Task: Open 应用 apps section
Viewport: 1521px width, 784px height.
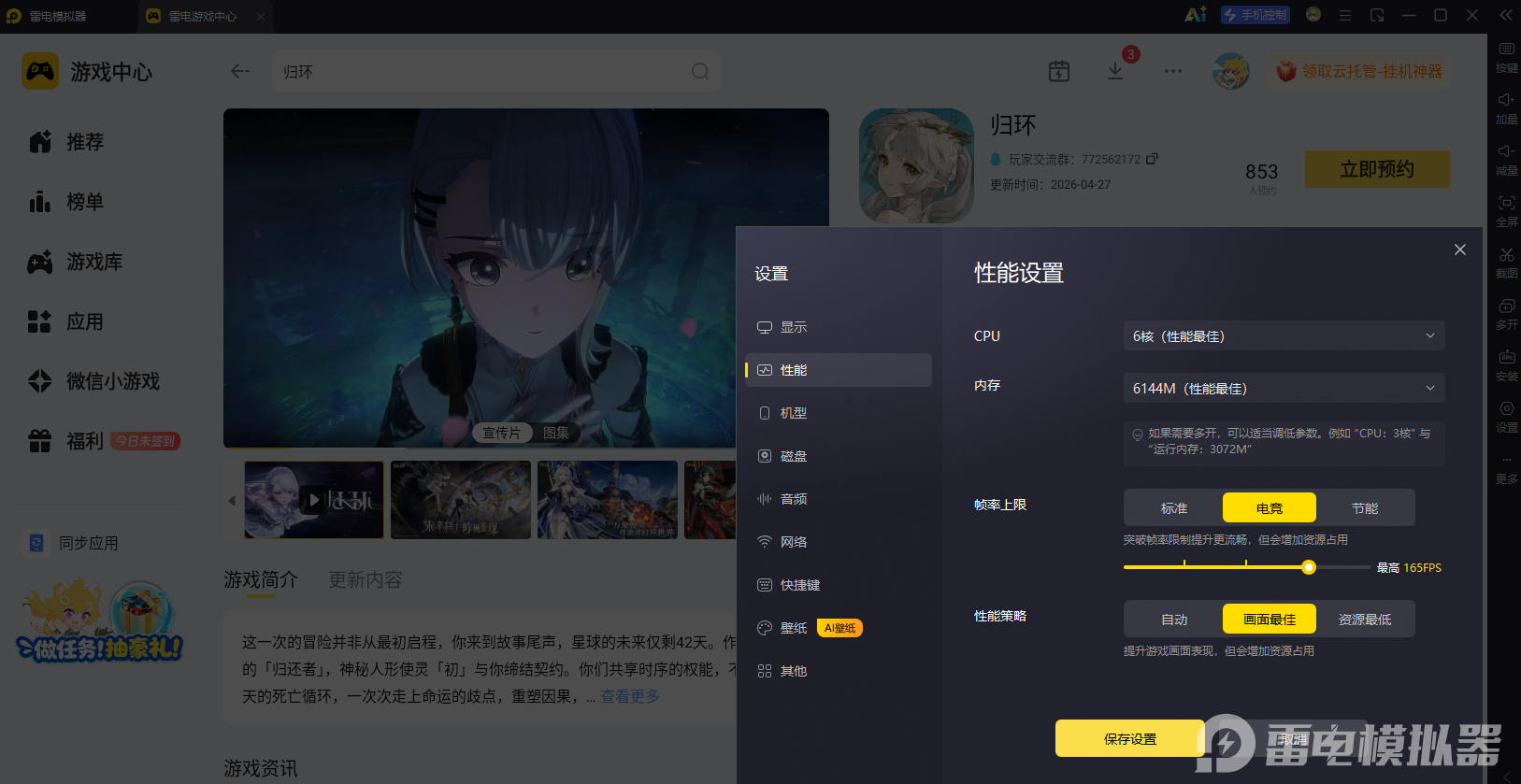Action: [x=66, y=321]
